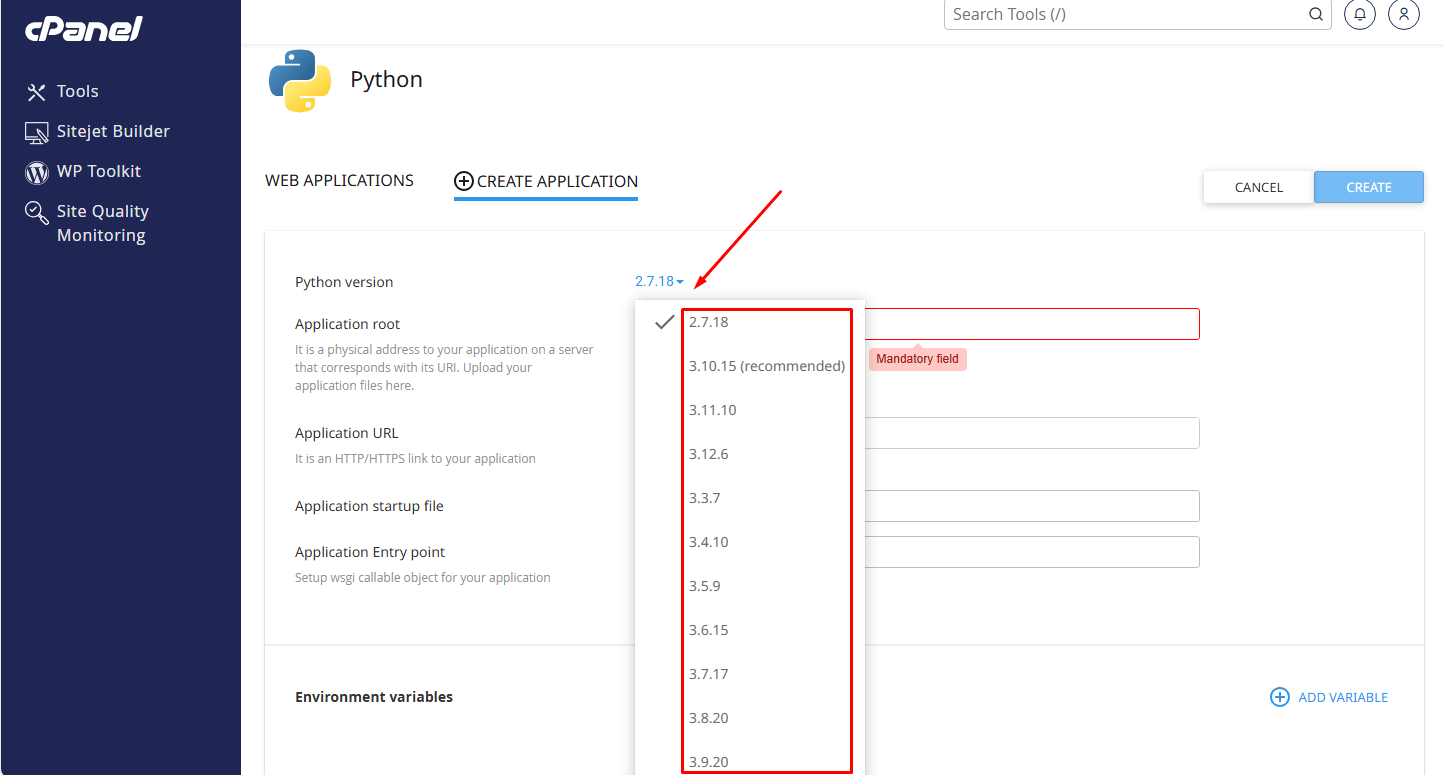The height and width of the screenshot is (775, 1444).
Task: Select the WP Toolkit WordPress icon
Action: click(x=35, y=171)
